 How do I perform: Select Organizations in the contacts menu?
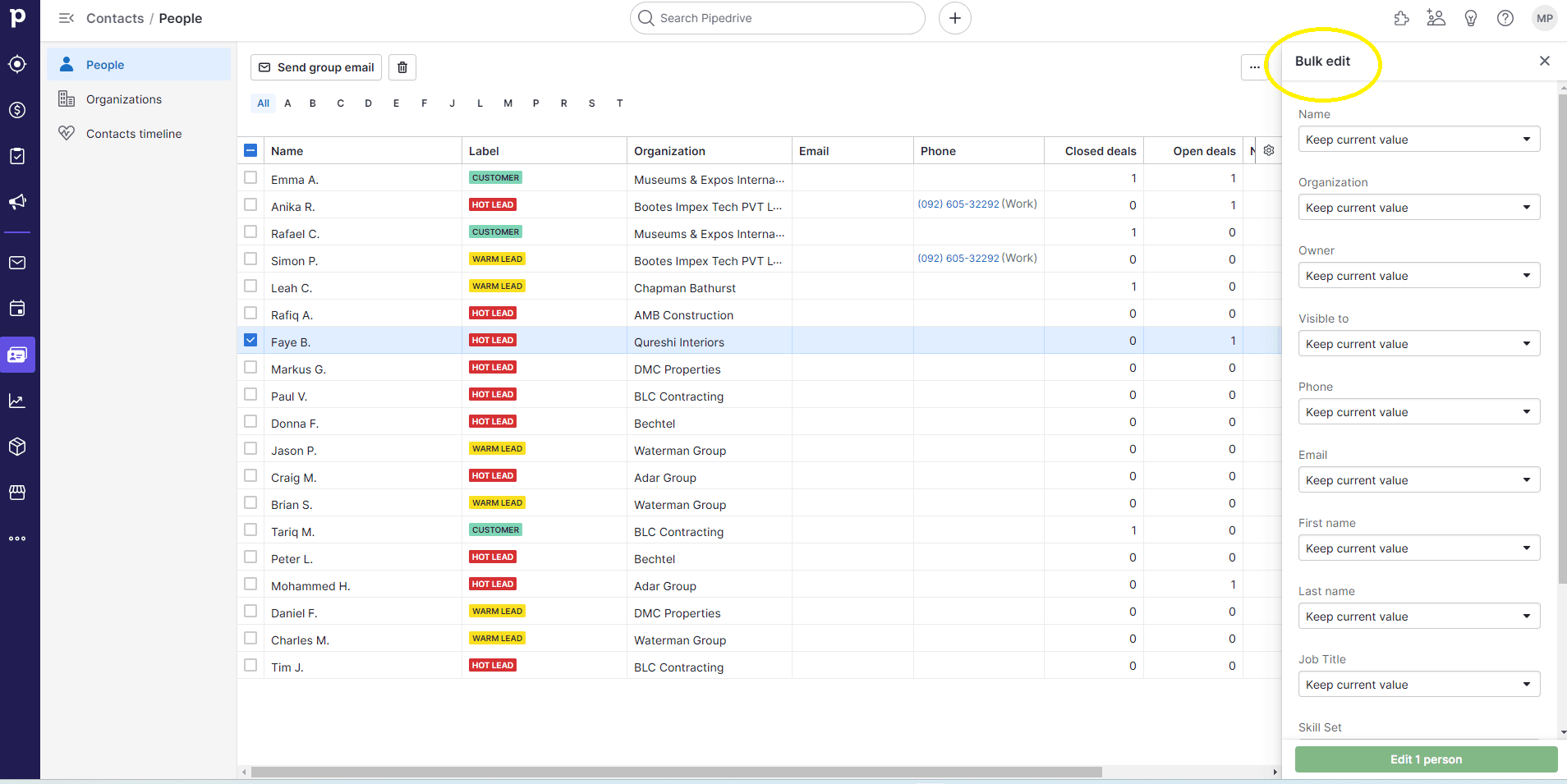[x=139, y=99]
